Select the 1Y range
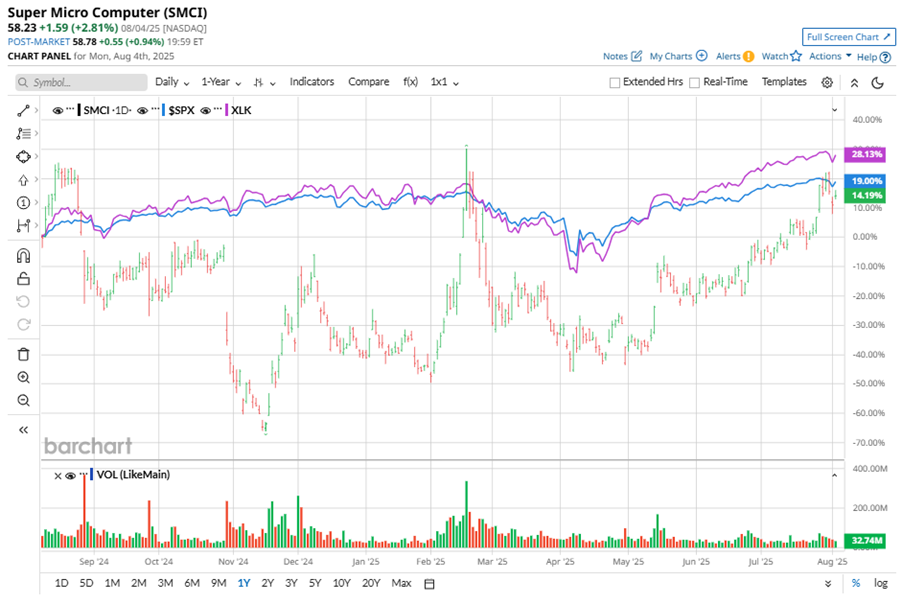 point(244,583)
